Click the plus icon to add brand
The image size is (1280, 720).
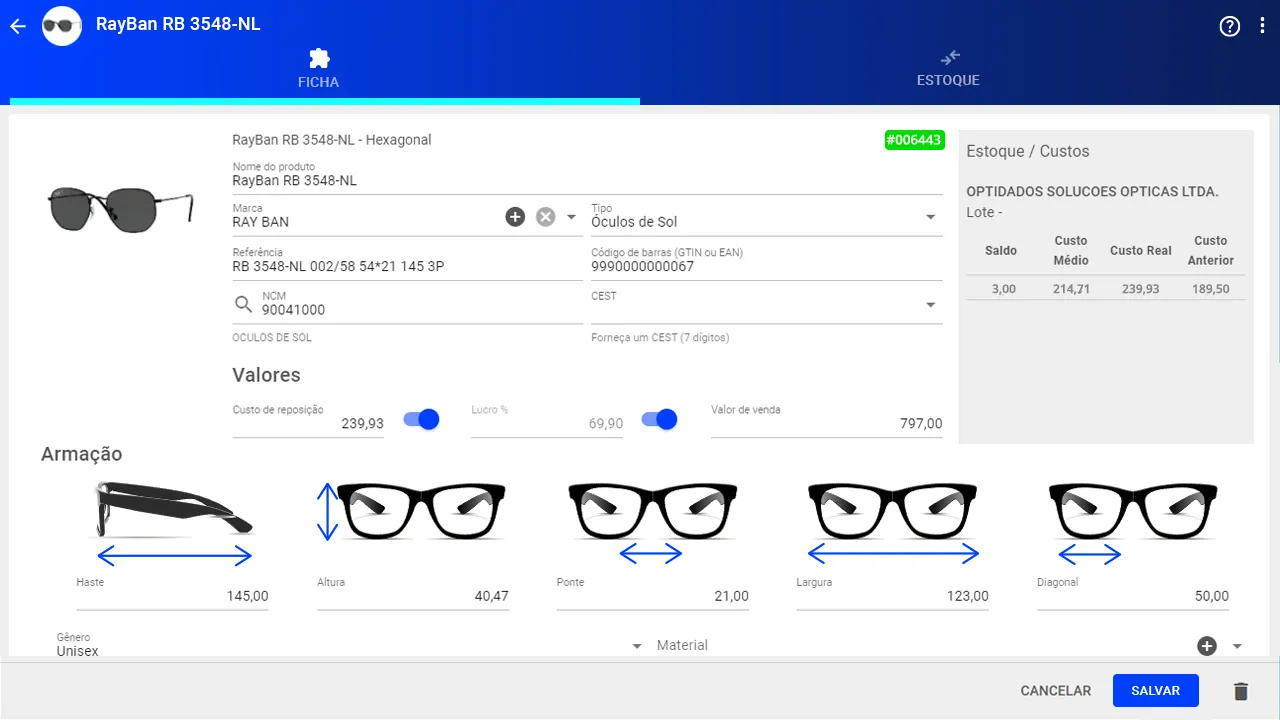(515, 217)
